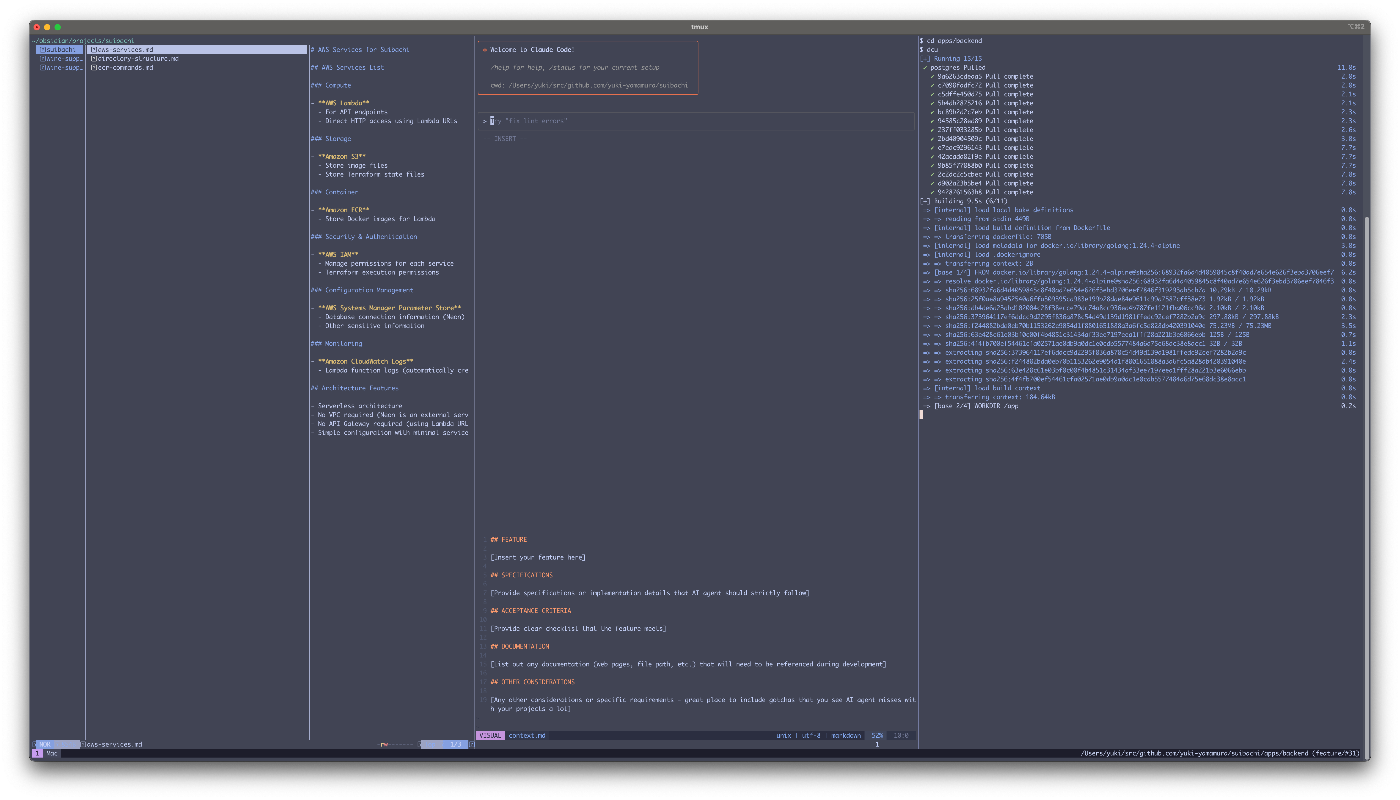
Task: Click the '## AWS Services List' heading
Action: (x=347, y=67)
